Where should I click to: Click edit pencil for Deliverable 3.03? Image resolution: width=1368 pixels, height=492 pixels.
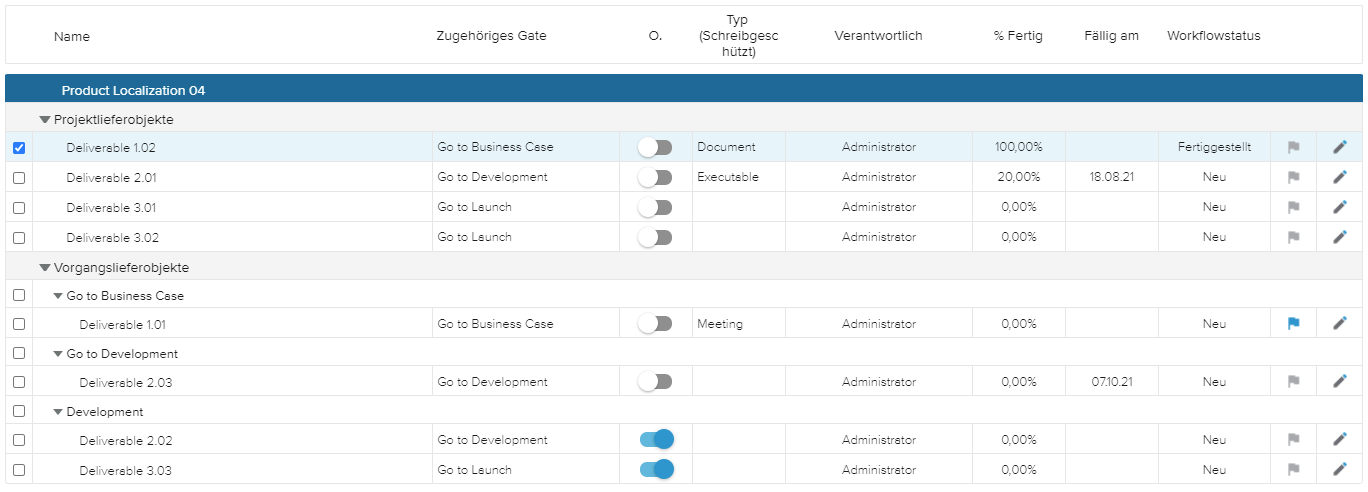[1340, 470]
